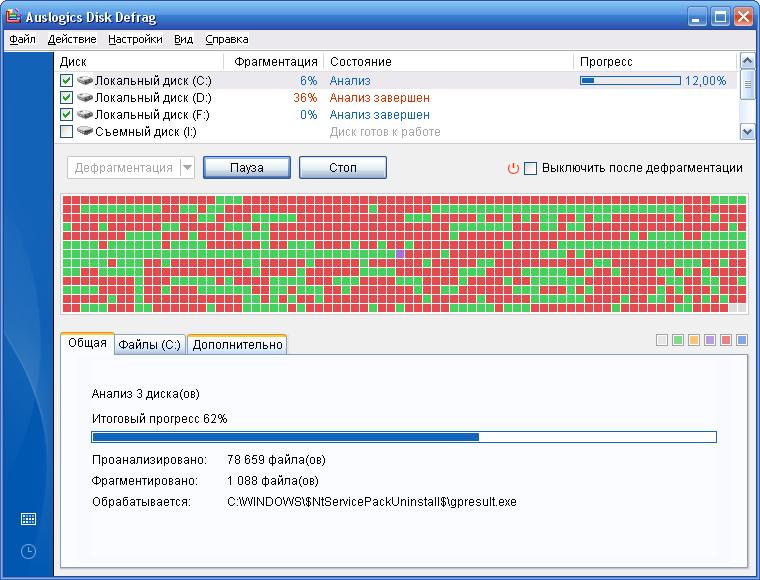This screenshot has width=760, height=580.
Task: Click Анализ завершен status for drive D:
Action: coord(380,97)
